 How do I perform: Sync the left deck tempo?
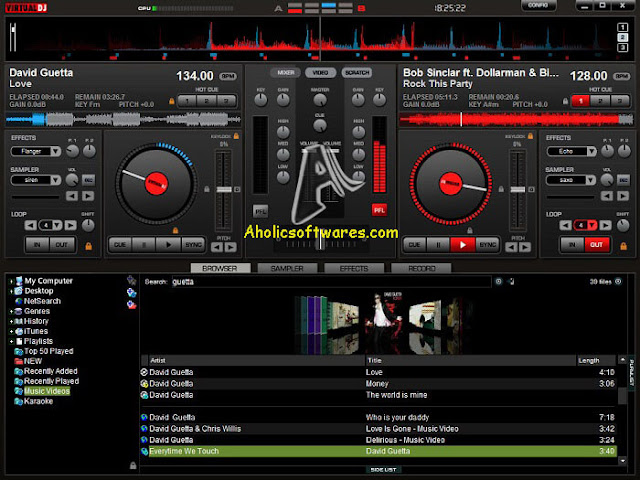[x=193, y=245]
